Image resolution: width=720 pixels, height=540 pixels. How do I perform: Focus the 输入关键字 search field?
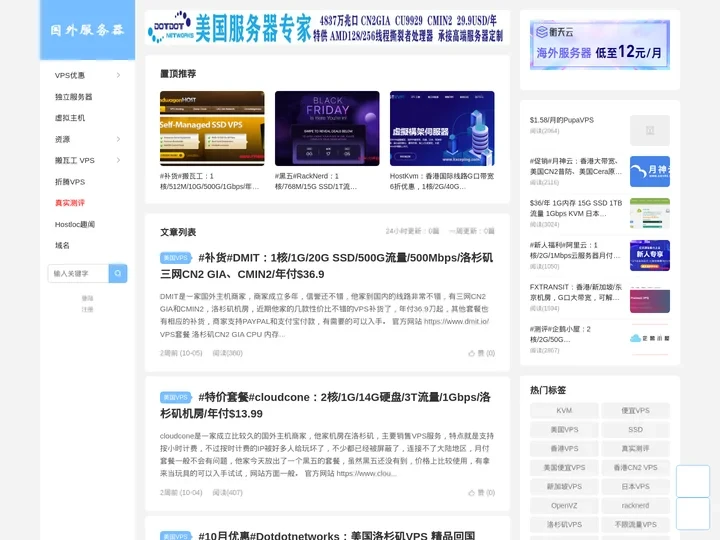[78, 273]
